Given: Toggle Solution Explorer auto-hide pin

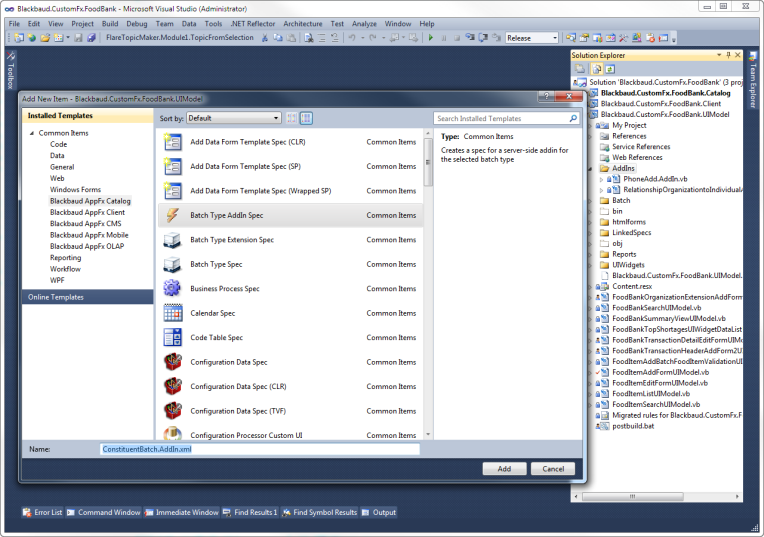Looking at the screenshot, I should click(x=728, y=55).
